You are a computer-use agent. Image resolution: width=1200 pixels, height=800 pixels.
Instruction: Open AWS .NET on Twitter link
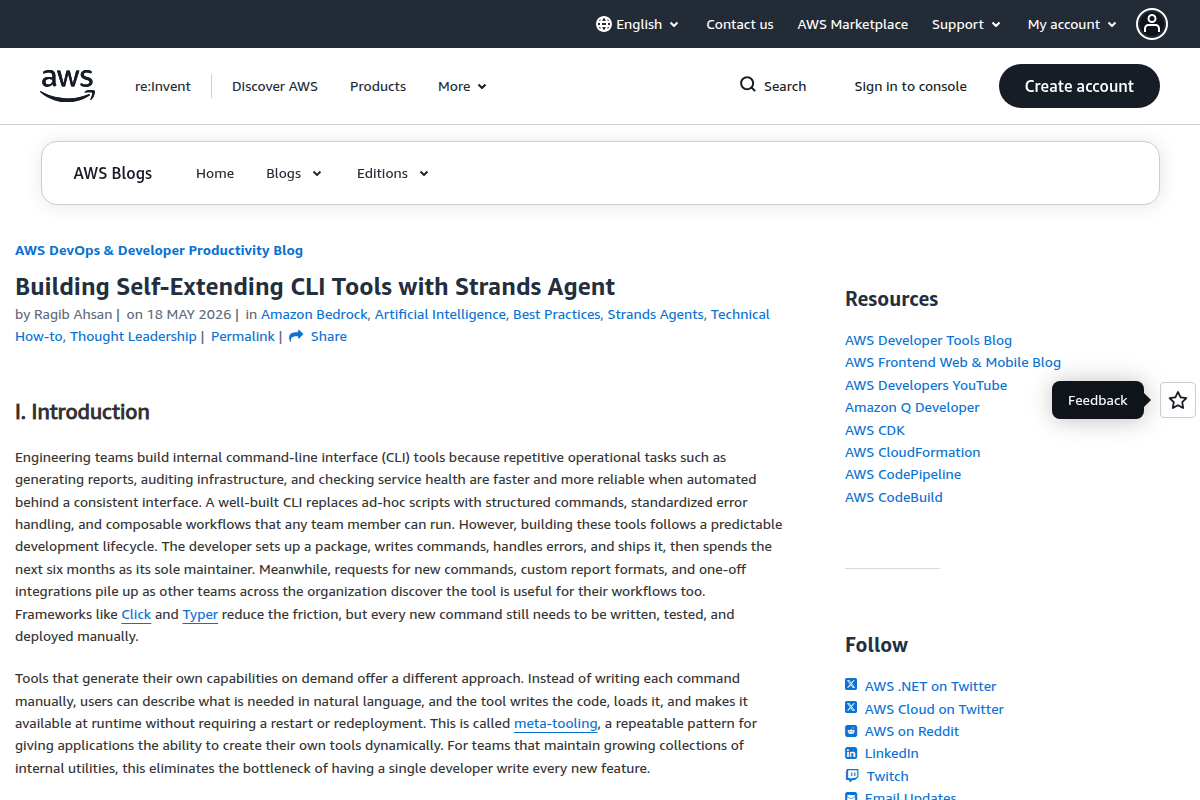pos(931,686)
